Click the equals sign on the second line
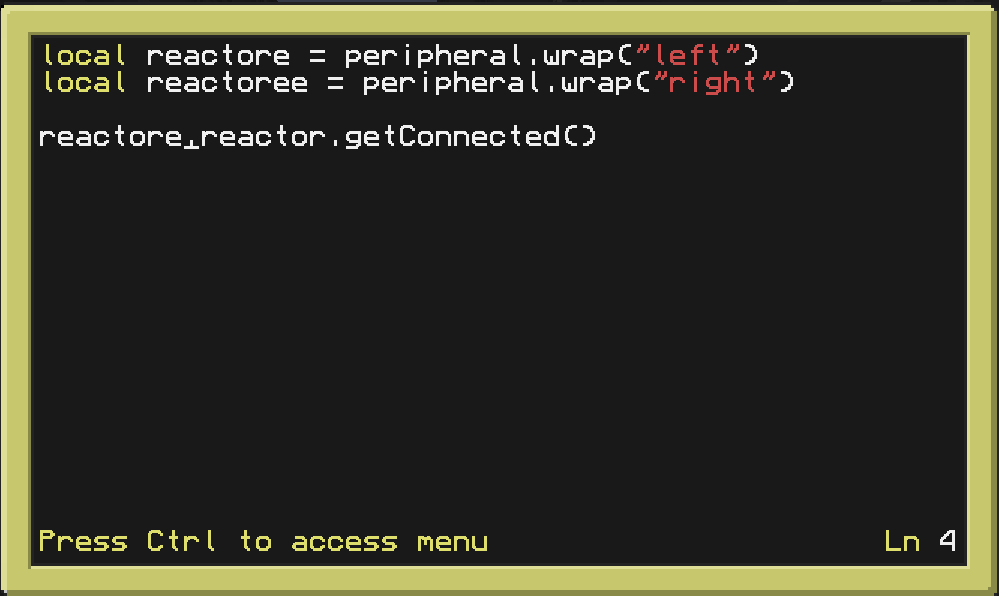The height and width of the screenshot is (596, 999). [x=335, y=83]
